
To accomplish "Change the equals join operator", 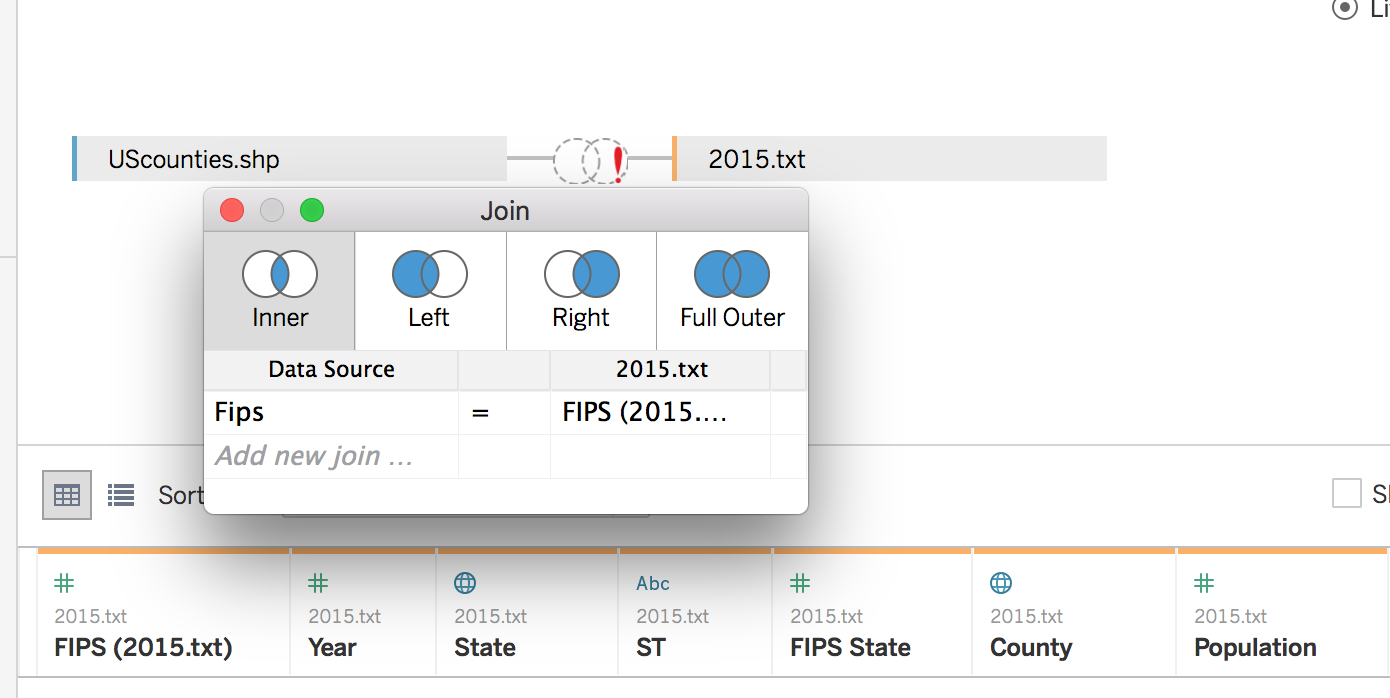I will click(x=481, y=412).
